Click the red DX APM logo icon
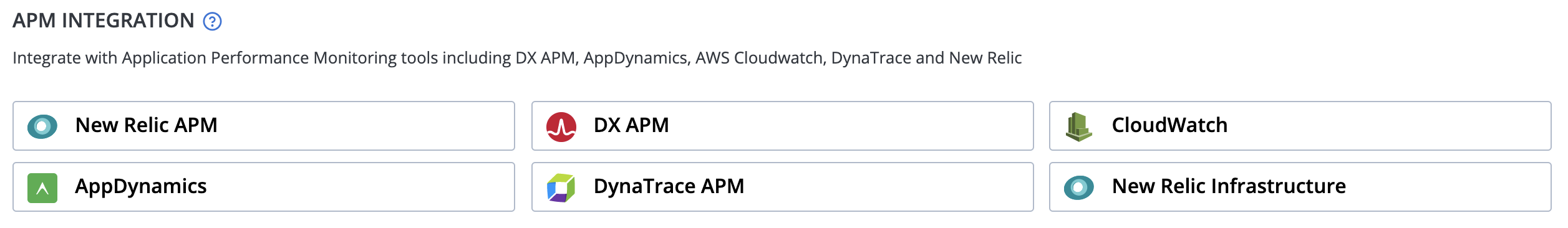 coord(561,127)
